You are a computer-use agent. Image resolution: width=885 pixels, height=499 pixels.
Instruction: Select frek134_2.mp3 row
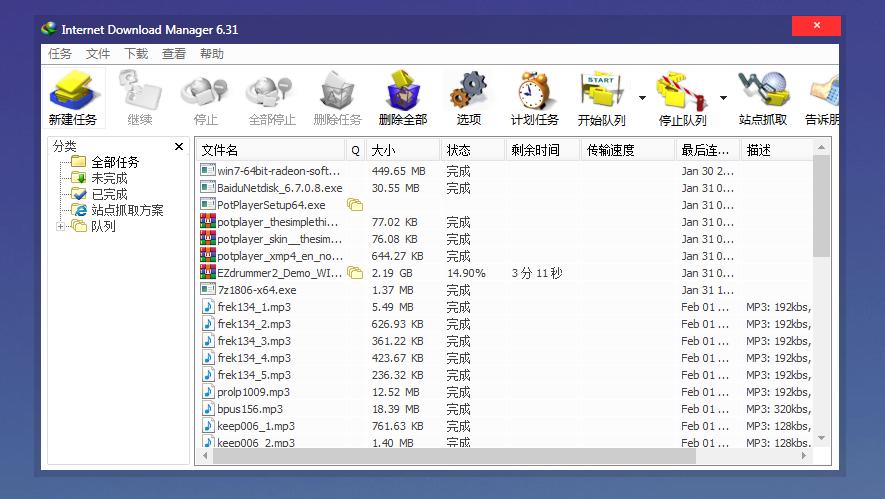(x=505, y=324)
